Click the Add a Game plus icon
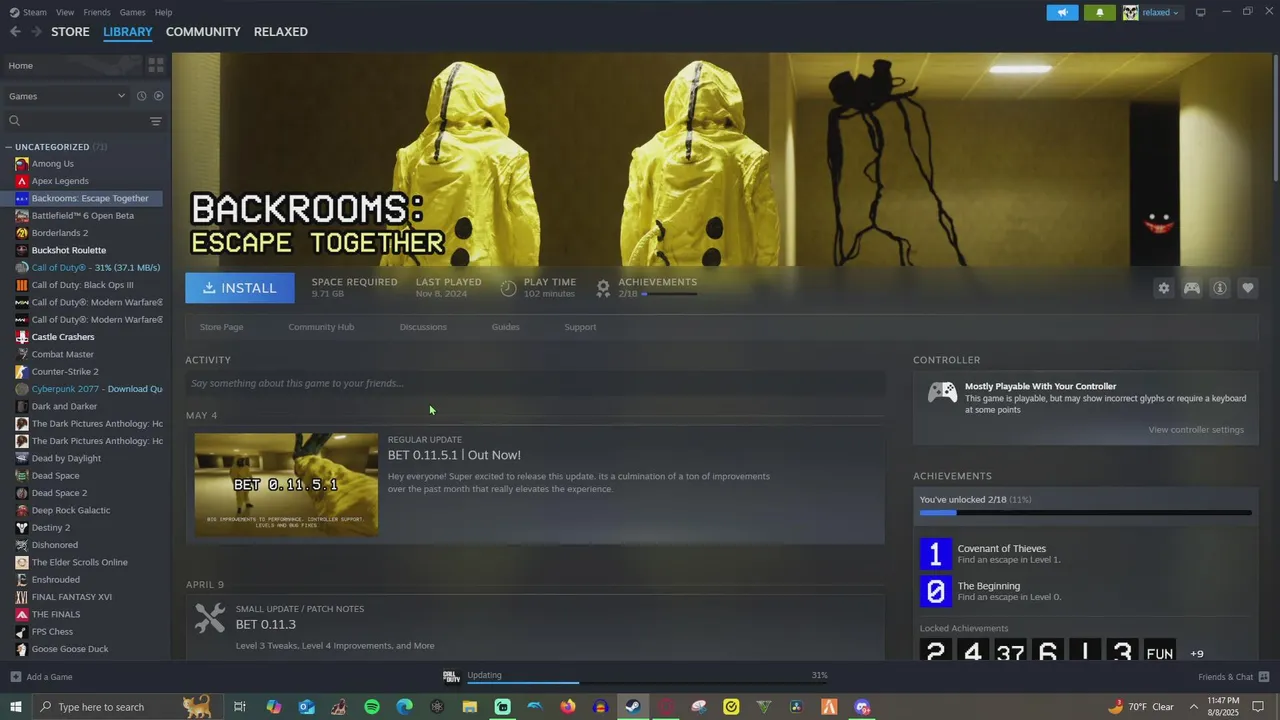The height and width of the screenshot is (720, 1280). click(15, 677)
